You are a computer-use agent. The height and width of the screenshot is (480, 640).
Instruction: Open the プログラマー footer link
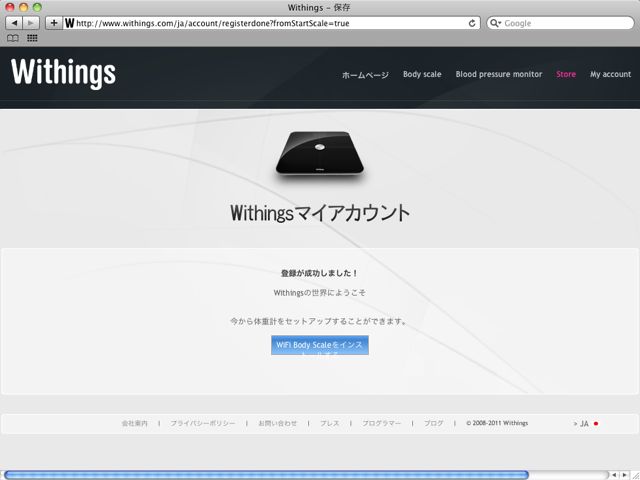tap(382, 423)
